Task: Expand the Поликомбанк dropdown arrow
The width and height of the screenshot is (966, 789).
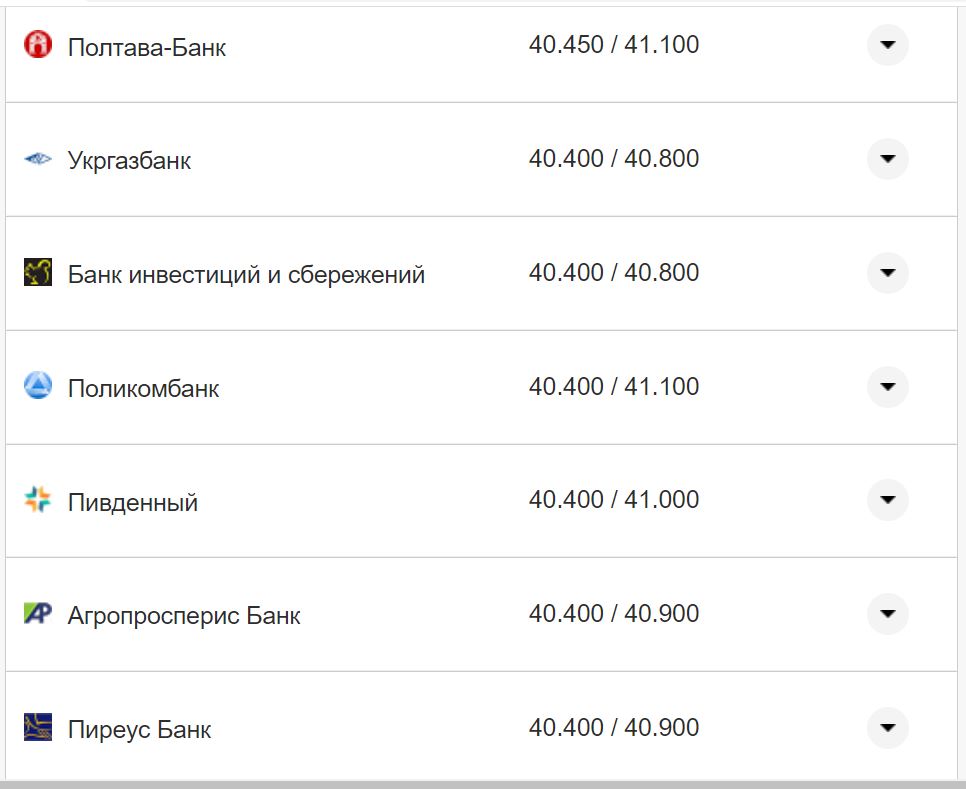Action: pyautogui.click(x=886, y=387)
